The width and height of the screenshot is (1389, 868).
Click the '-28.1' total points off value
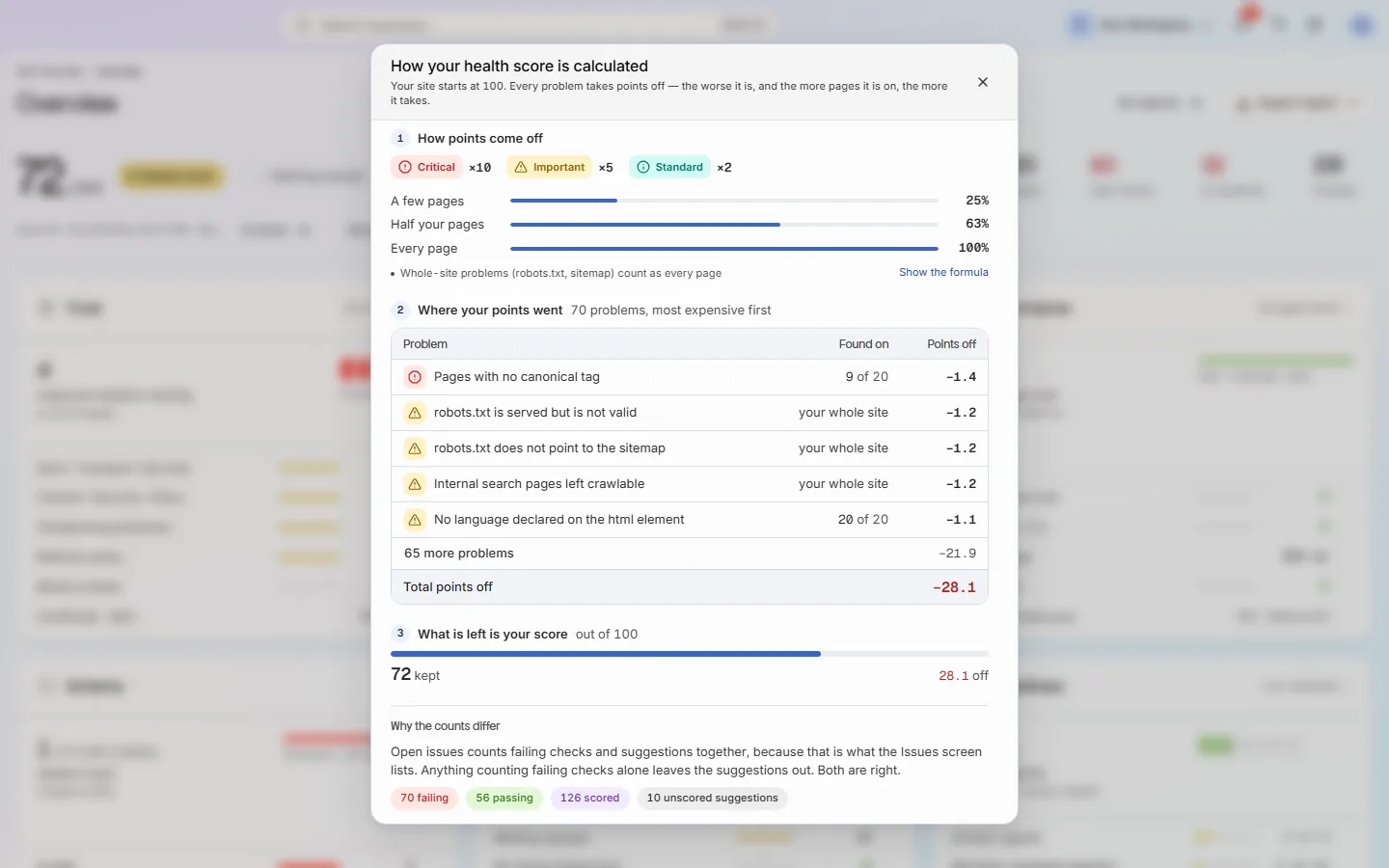[954, 587]
